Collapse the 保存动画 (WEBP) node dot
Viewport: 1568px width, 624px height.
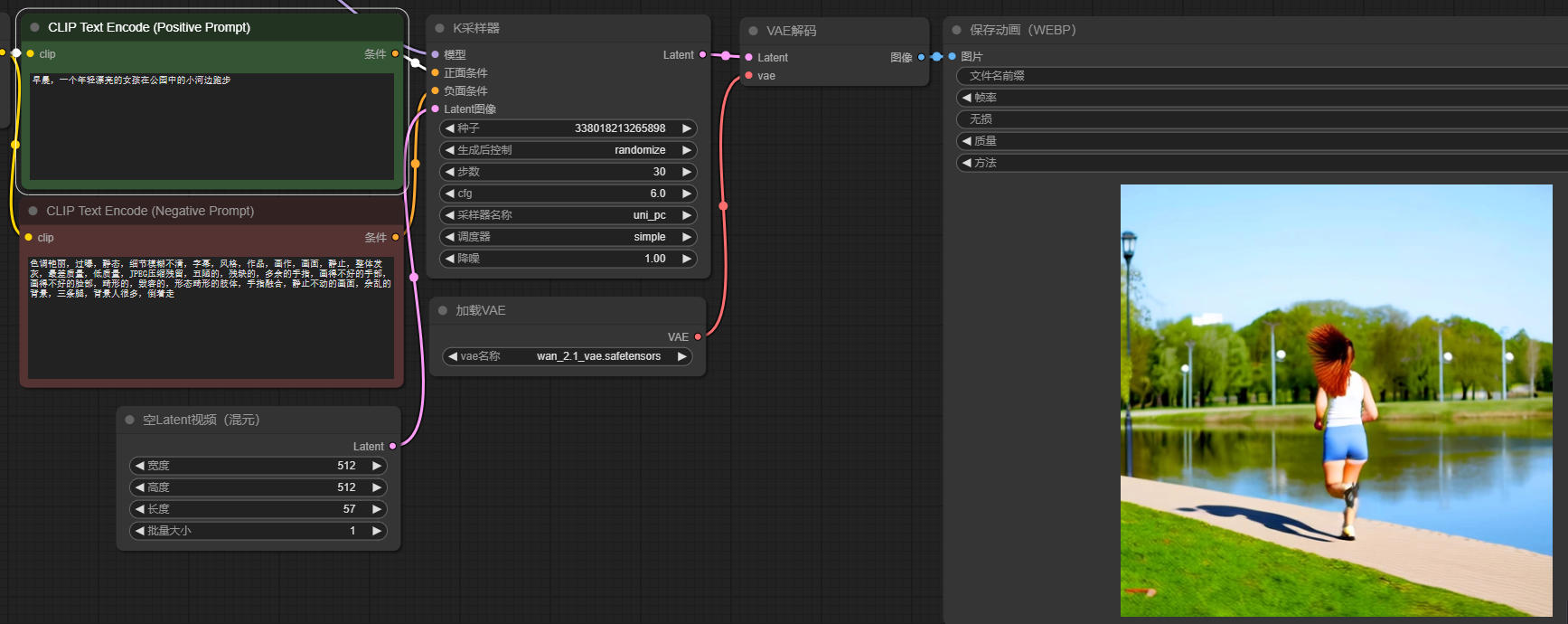956,30
